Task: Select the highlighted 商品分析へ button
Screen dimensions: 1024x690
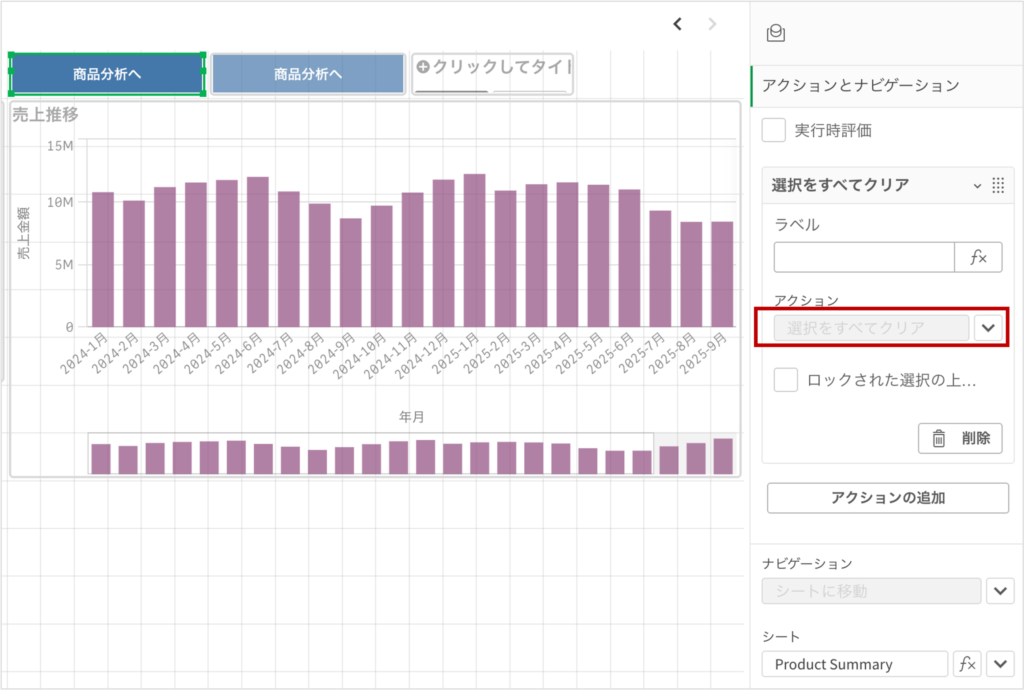Action: click(x=107, y=74)
